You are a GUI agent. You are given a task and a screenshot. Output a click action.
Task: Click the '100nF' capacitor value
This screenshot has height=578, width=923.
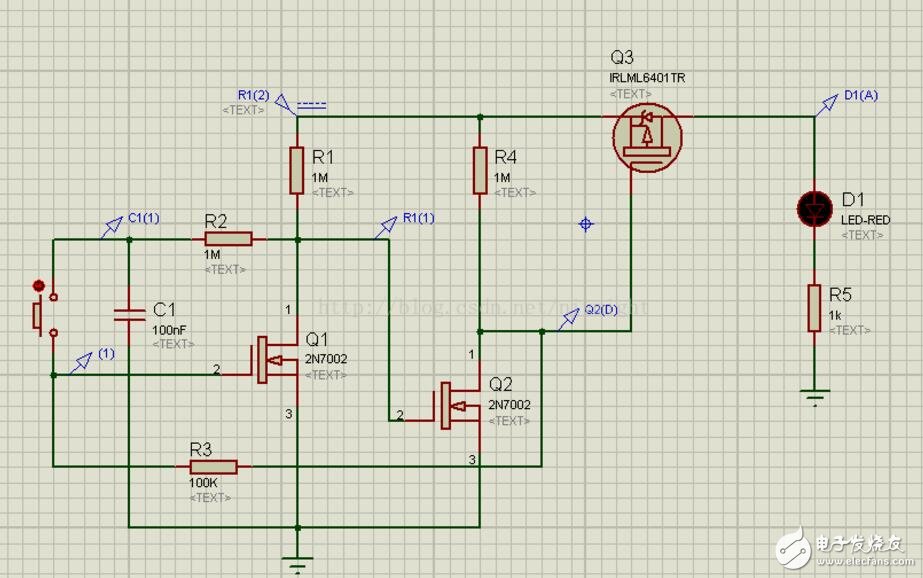coord(170,330)
